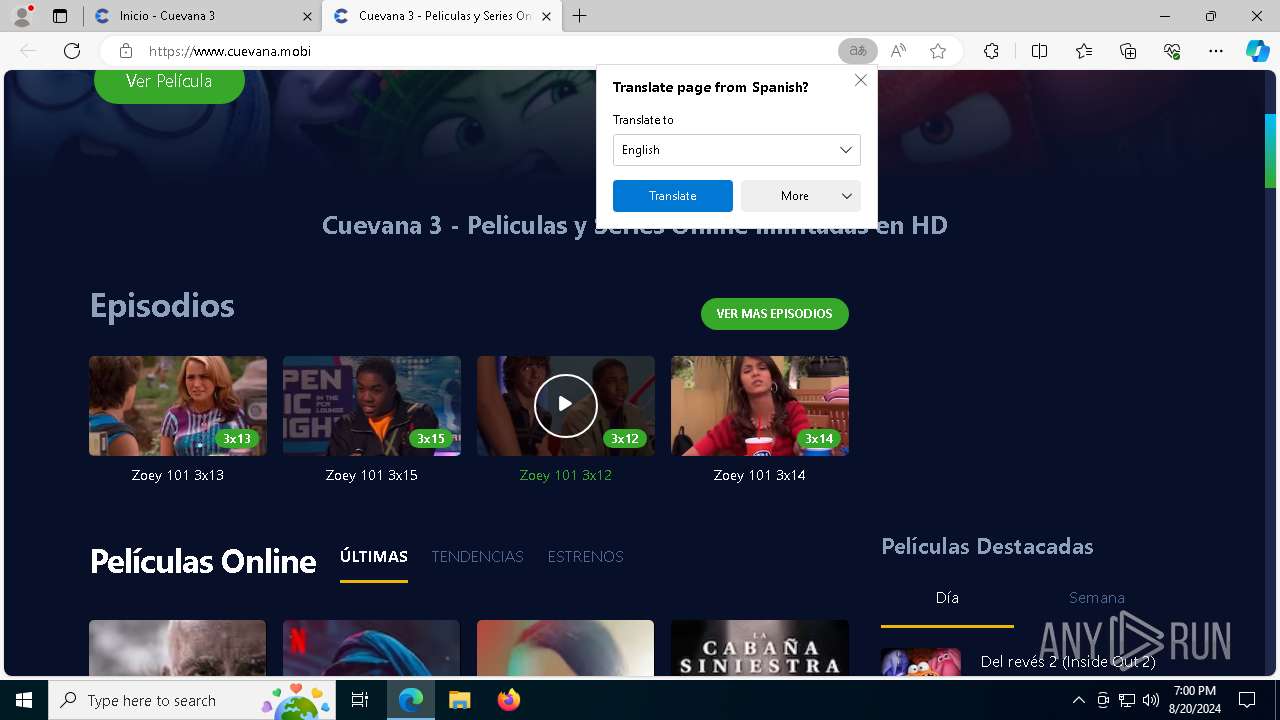The image size is (1280, 720).
Task: Reload the page with the refresh icon
Action: coord(72,51)
